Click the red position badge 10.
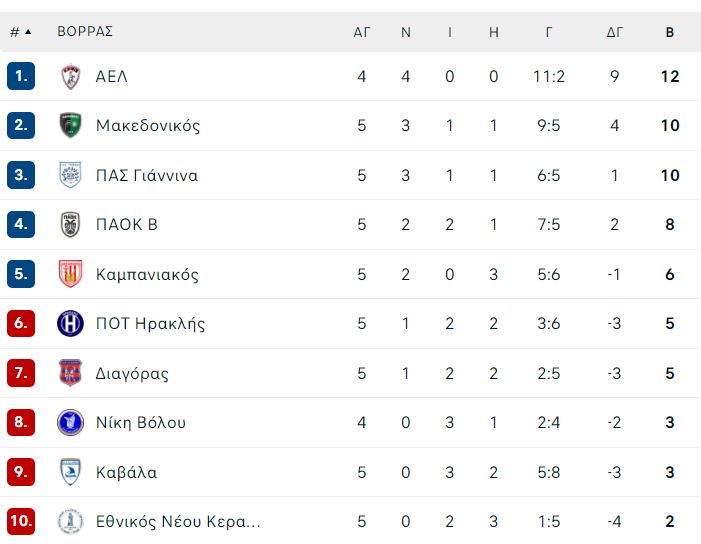701x544 pixels. click(21, 521)
